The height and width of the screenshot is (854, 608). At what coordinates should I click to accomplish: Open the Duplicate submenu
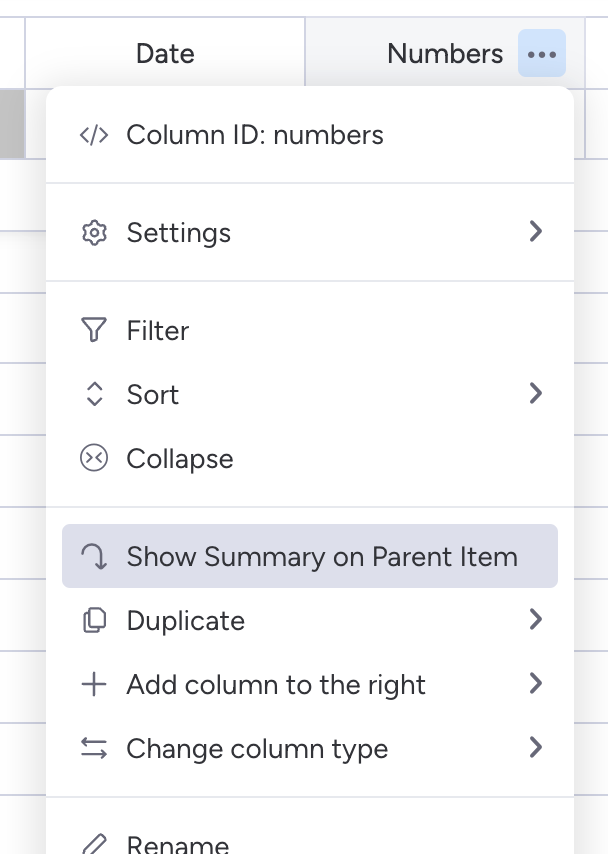click(x=536, y=620)
